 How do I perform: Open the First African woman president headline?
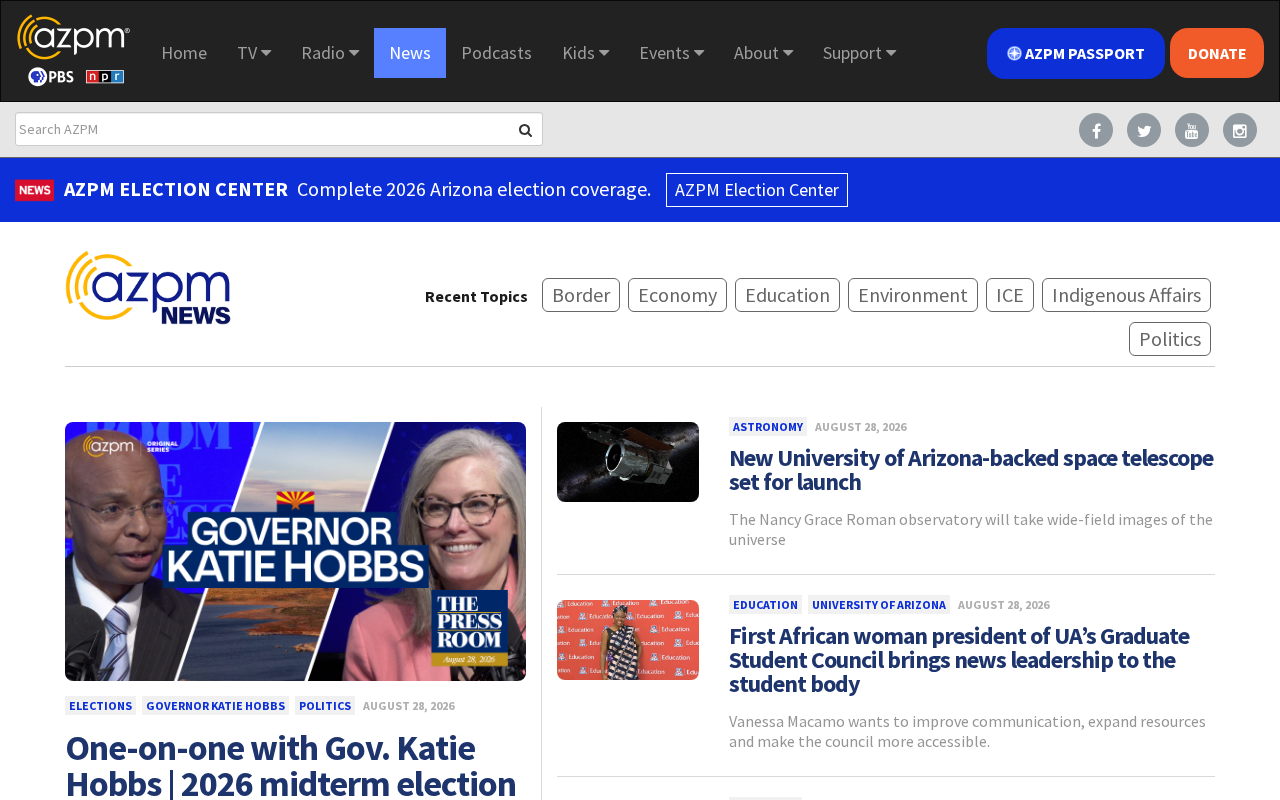tap(959, 660)
